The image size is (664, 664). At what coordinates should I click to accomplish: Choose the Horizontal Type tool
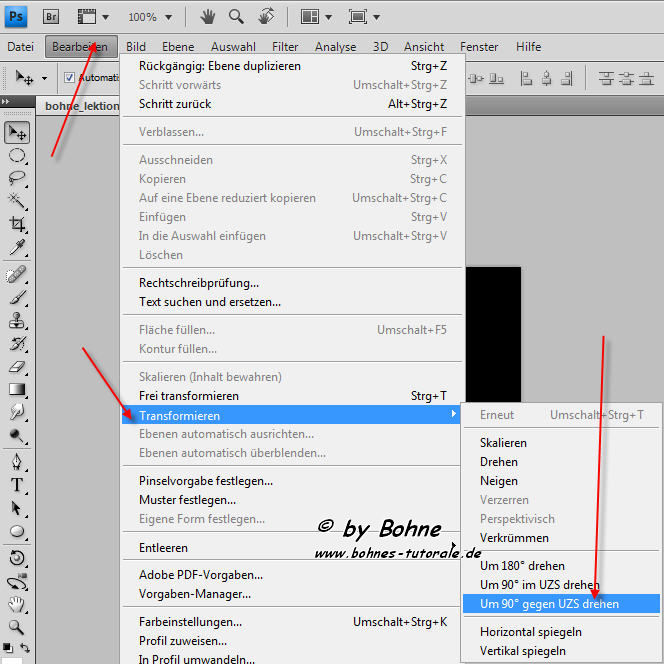(x=17, y=485)
